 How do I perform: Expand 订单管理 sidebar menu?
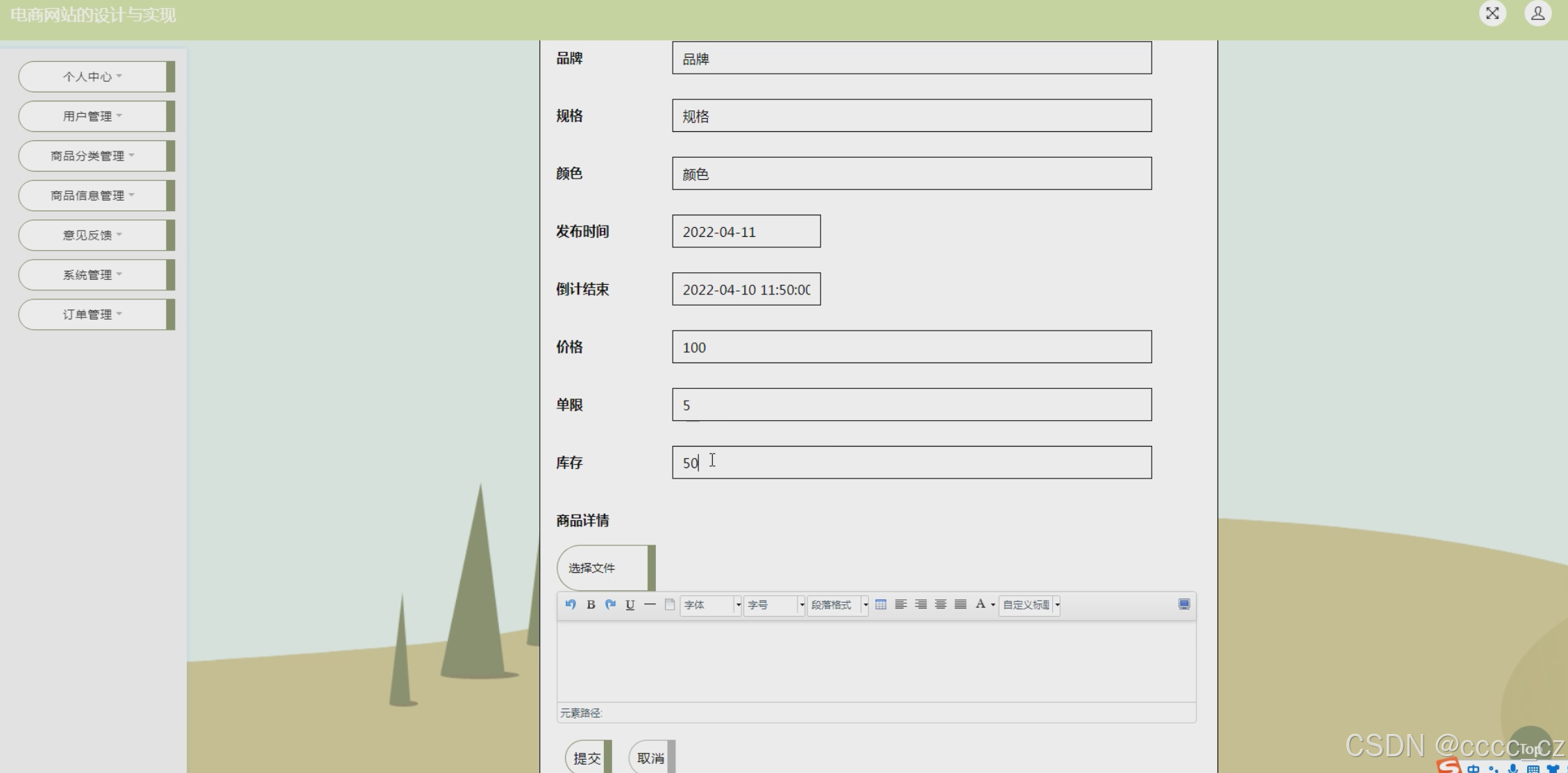93,315
